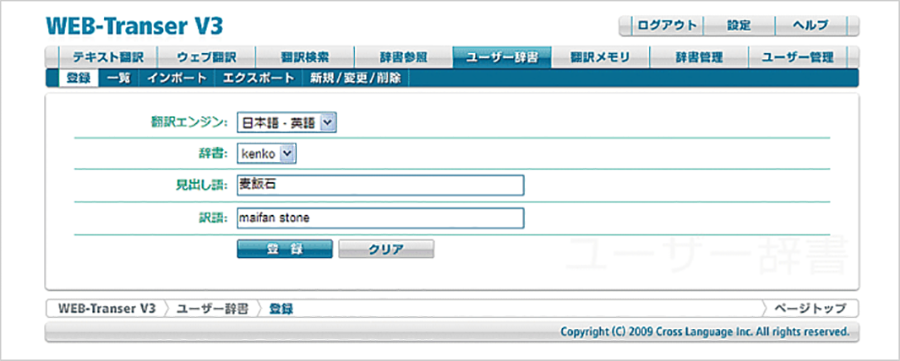Screen dimensions: 900x361
Task: Open the 一覧 submenu item
Action: tap(119, 78)
